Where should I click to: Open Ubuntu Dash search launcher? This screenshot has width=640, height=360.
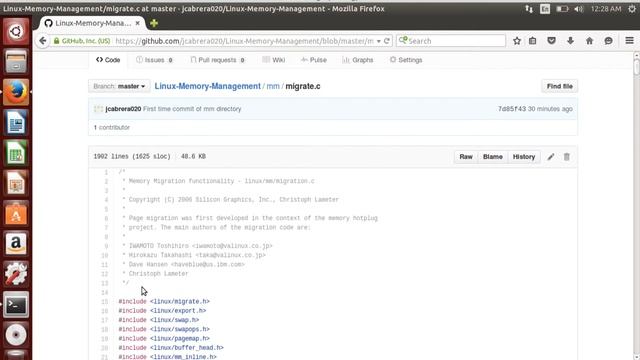click(16, 31)
